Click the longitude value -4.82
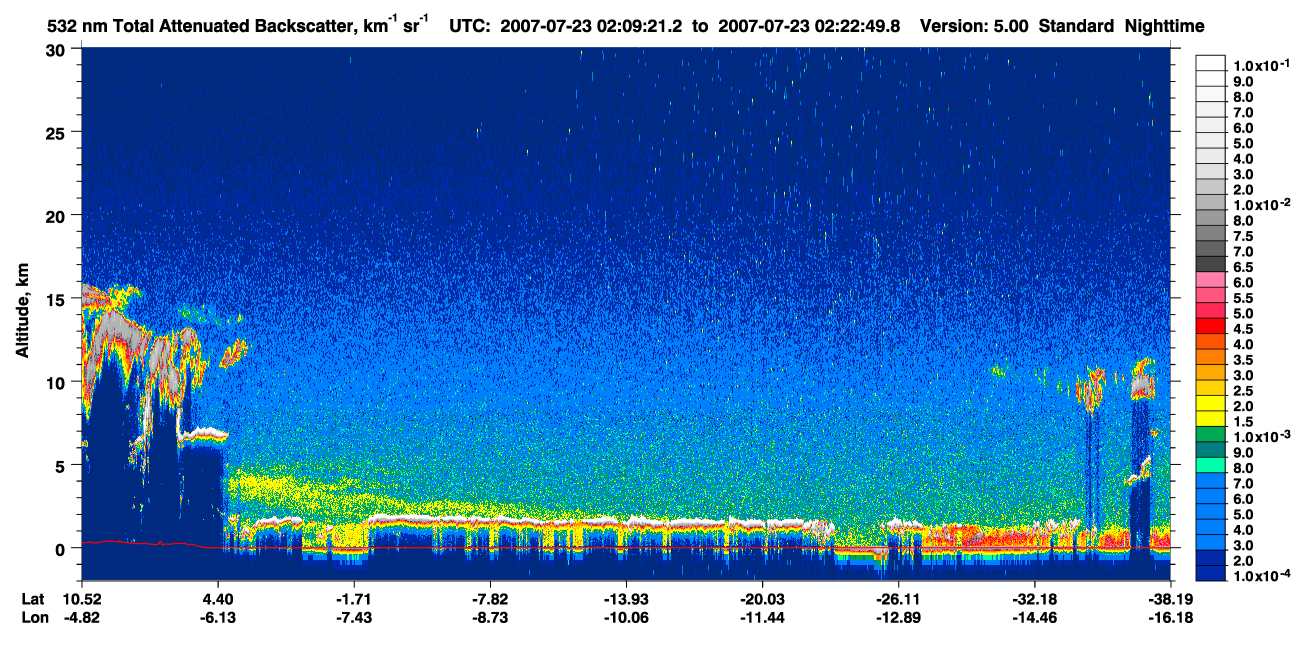The height and width of the screenshot is (667, 1300). tap(81, 617)
